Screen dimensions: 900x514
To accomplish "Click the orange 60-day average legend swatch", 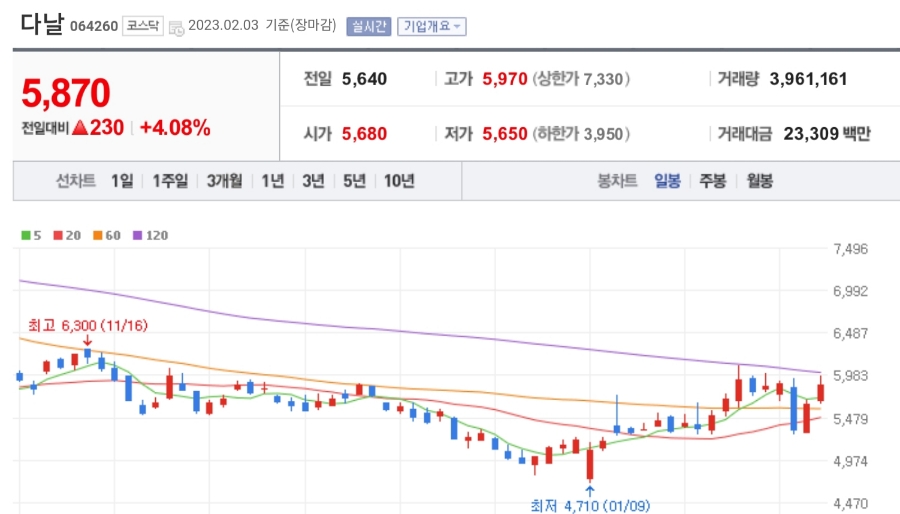I will click(98, 235).
